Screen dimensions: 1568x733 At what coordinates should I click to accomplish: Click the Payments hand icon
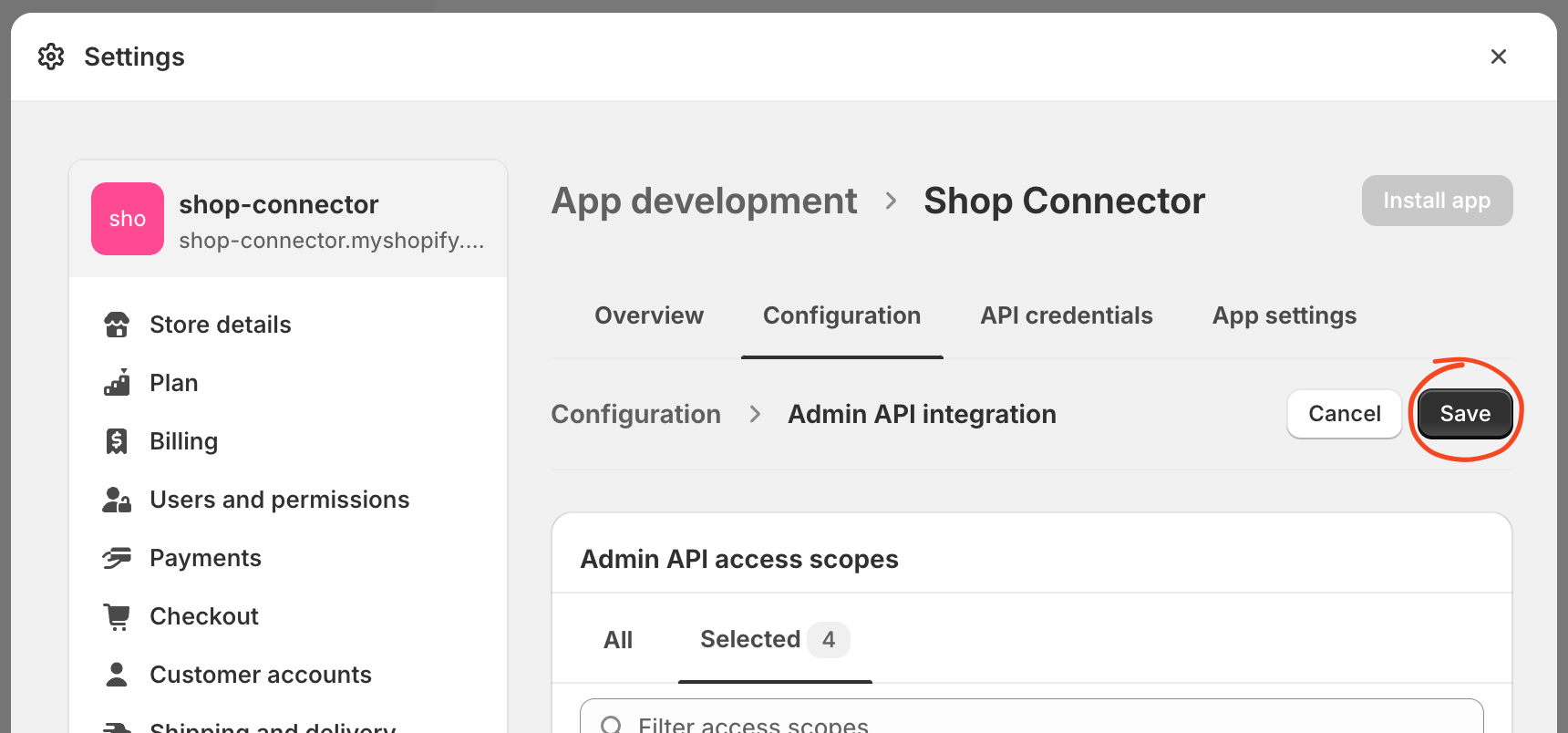point(117,558)
